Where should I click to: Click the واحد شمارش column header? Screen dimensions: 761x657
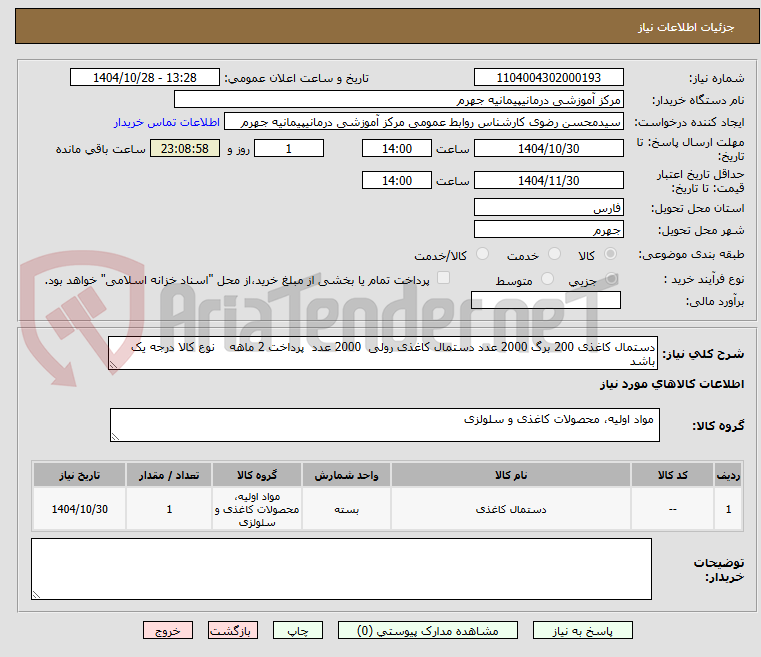point(346,475)
